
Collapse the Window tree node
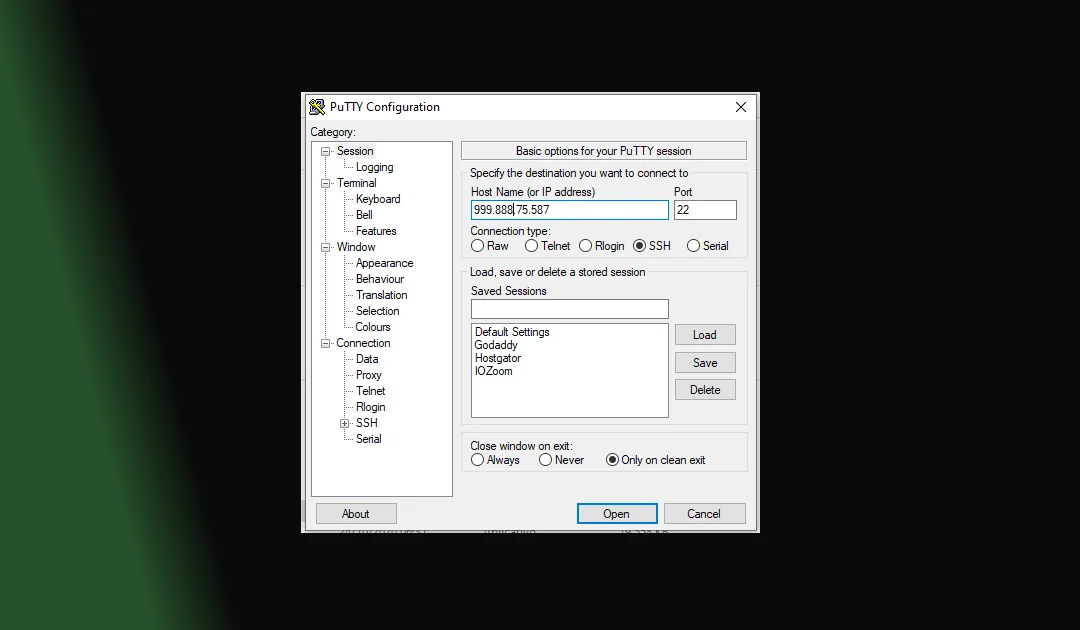pyautogui.click(x=325, y=247)
